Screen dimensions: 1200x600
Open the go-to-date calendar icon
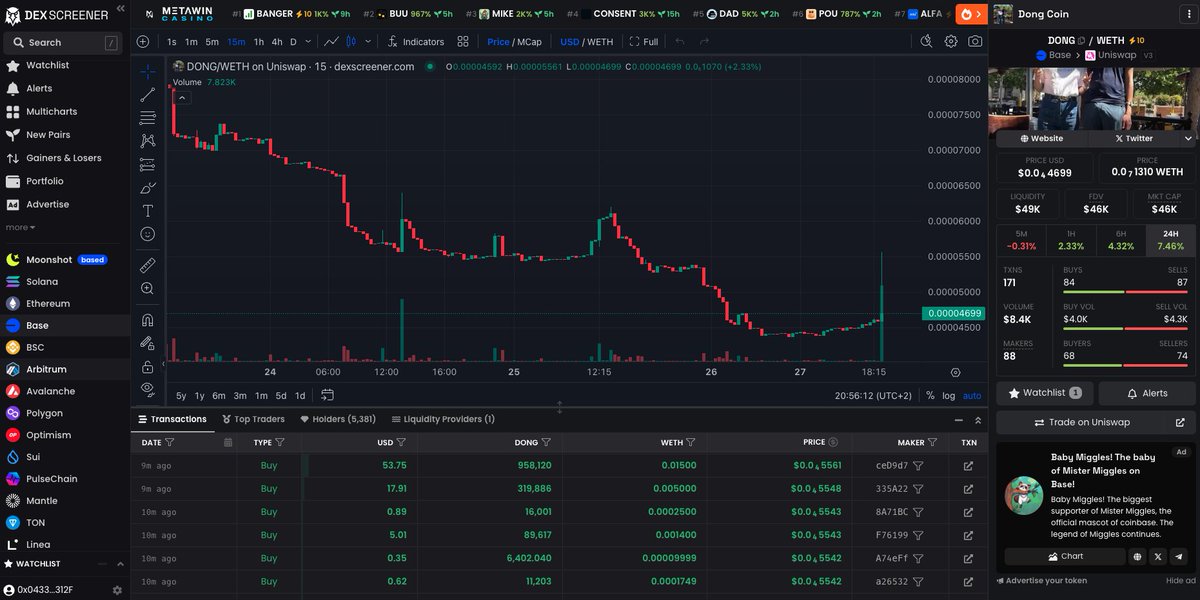327,396
